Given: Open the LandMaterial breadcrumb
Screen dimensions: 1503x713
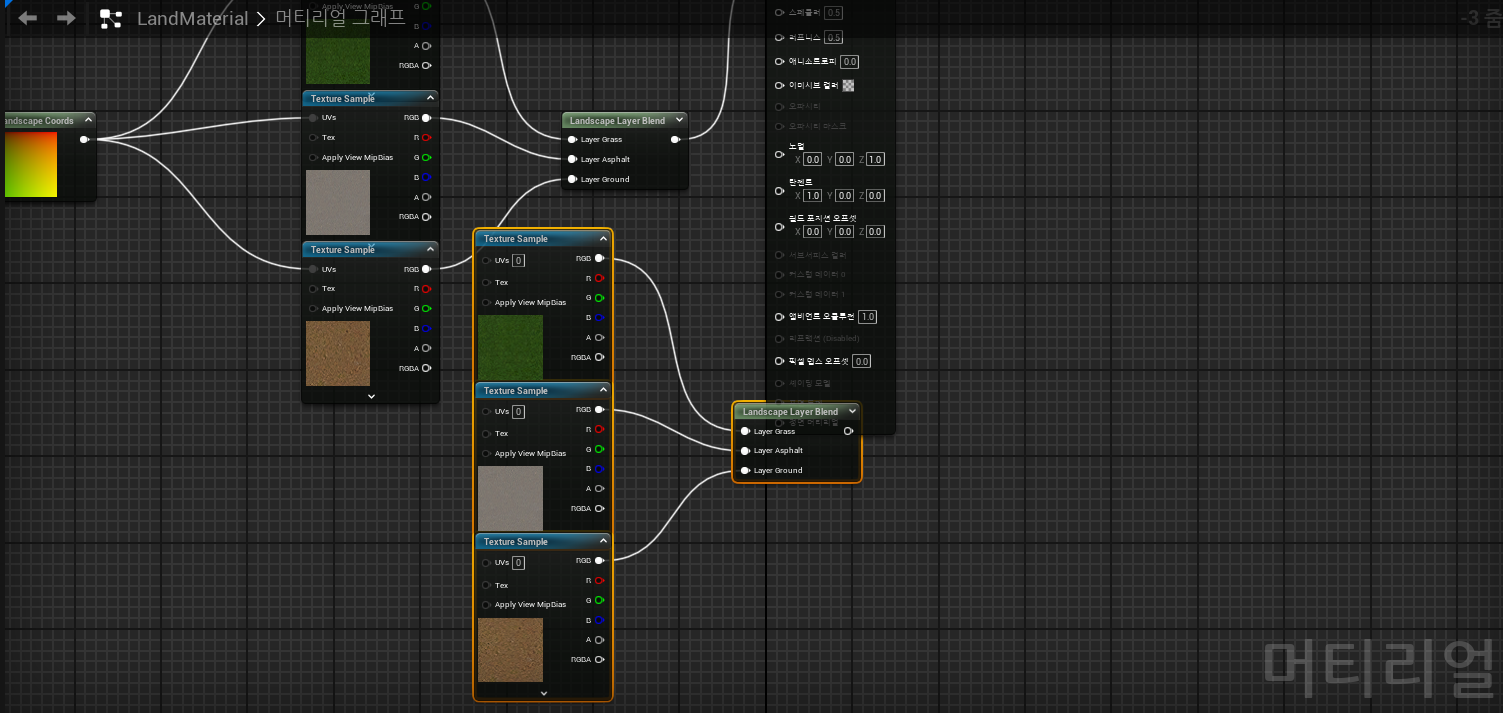Looking at the screenshot, I should [192, 18].
